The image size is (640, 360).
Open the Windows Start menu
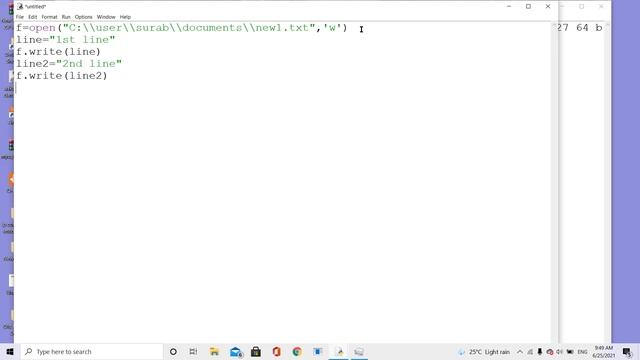click(x=10, y=351)
